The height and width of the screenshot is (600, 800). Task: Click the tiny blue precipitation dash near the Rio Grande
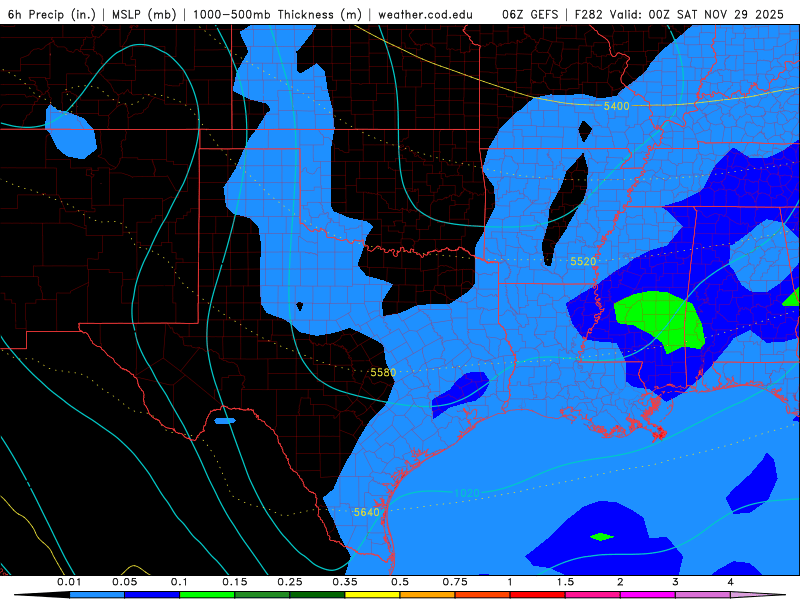(225, 421)
